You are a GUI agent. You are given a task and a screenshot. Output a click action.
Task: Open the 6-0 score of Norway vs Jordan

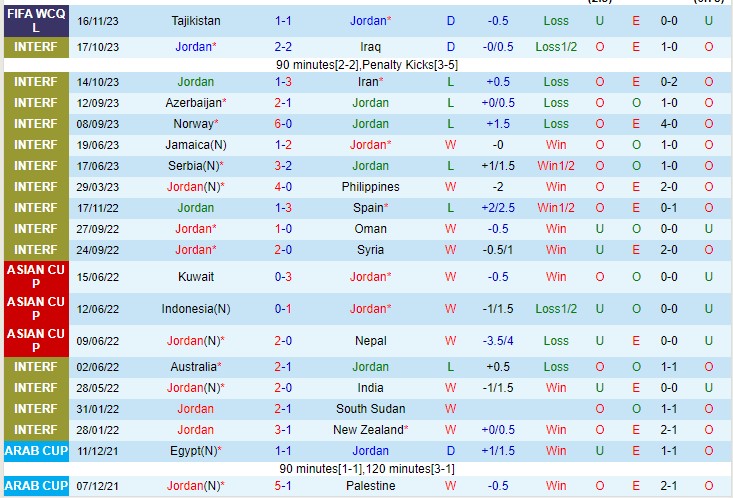pos(283,124)
